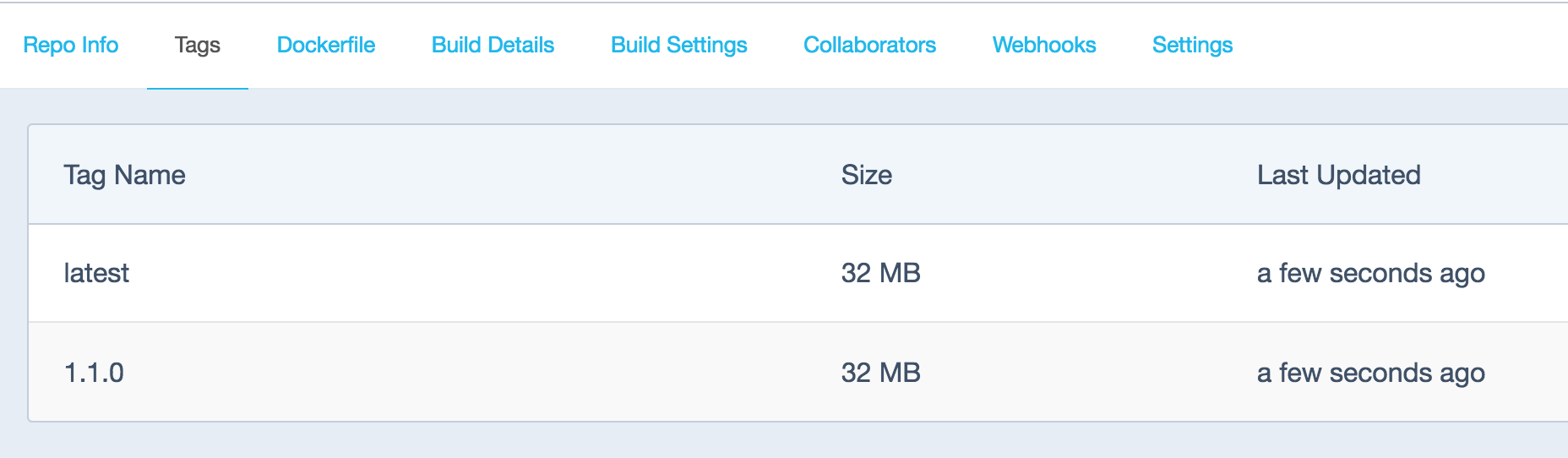Viewport: 1568px width, 458px height.
Task: Click the latest tag's 32 MB size
Action: point(880,273)
